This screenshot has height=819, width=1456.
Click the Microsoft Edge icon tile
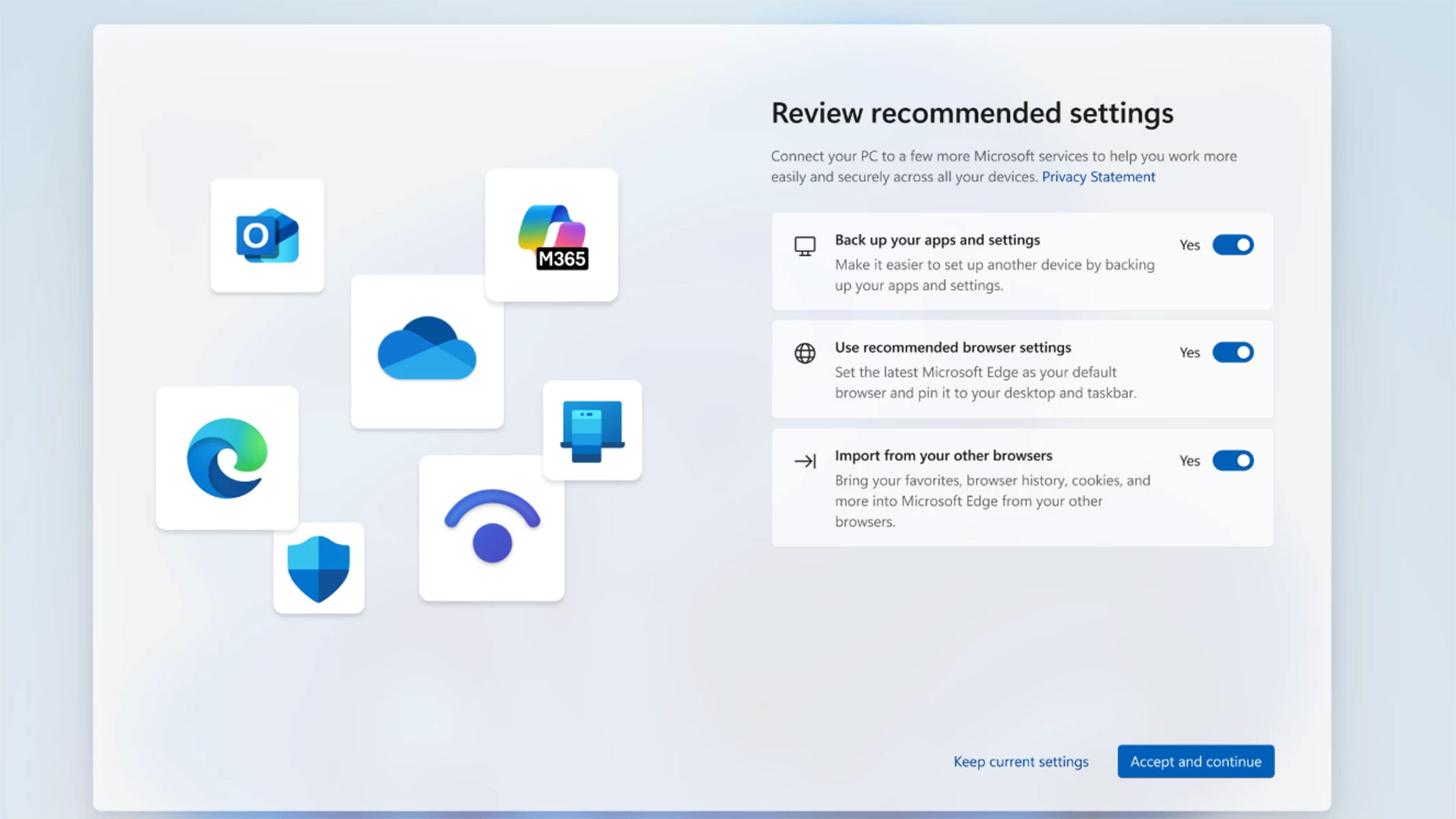coord(227,458)
